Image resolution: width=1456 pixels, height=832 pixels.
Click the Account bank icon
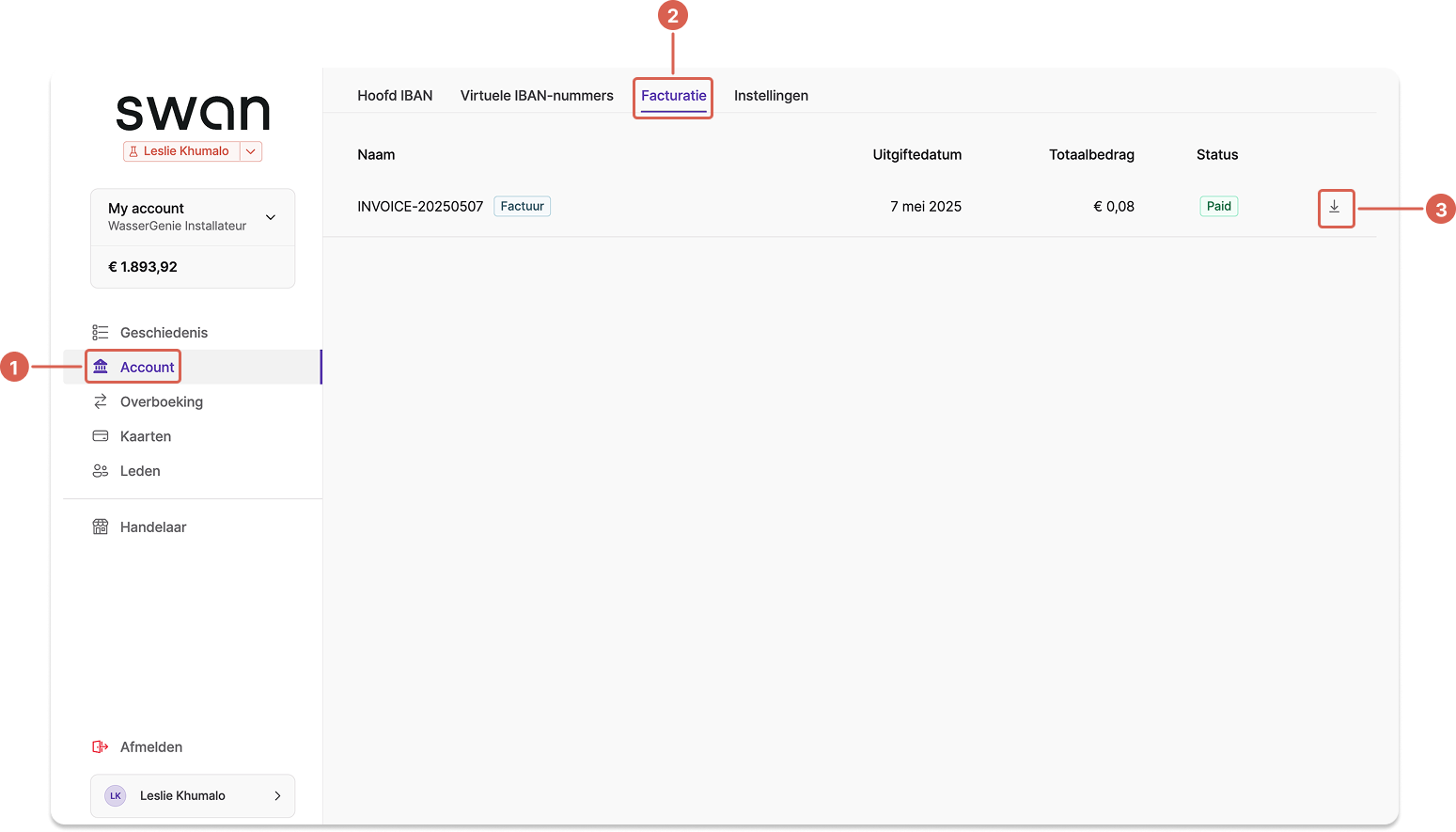coord(101,367)
